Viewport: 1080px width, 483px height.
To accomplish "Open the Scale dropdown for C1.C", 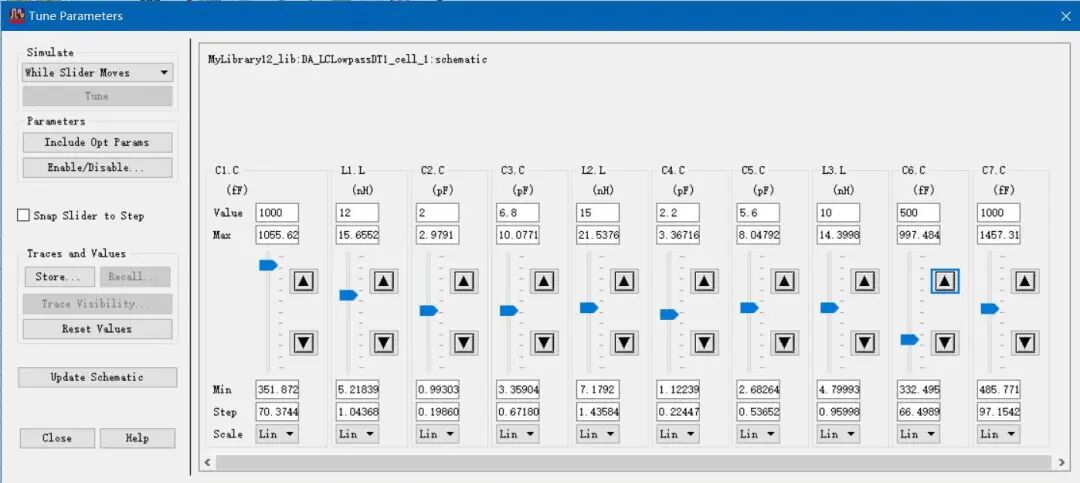I will [277, 434].
